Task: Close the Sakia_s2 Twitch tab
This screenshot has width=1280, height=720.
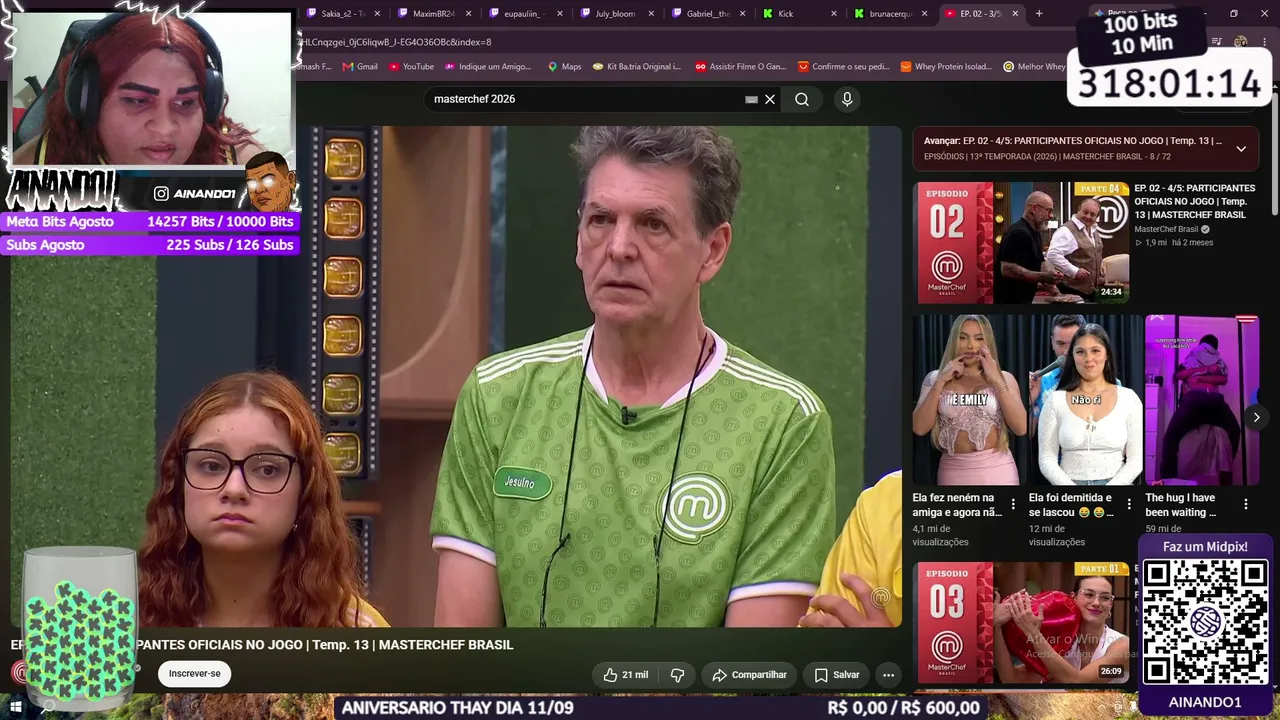Action: coord(375,14)
